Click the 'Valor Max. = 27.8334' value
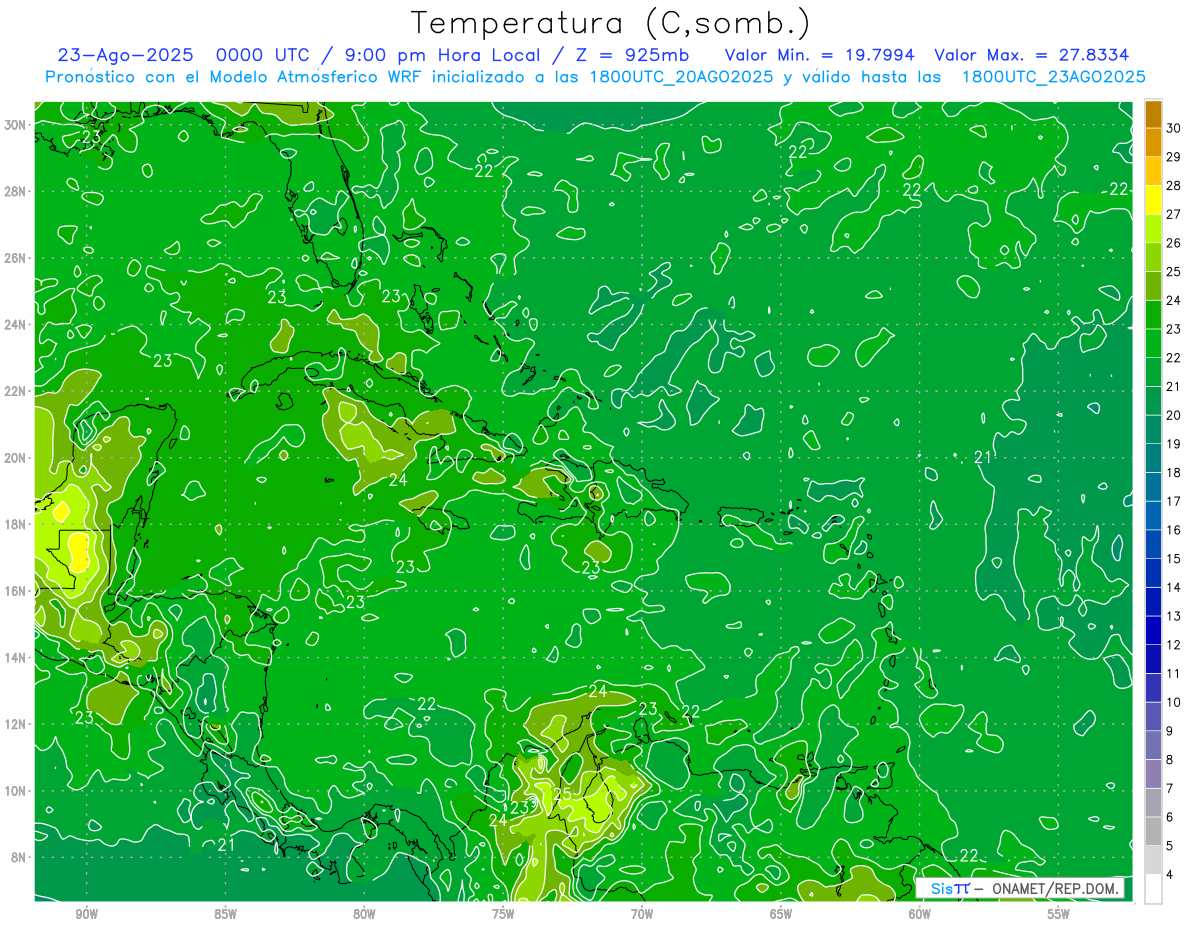 [1033, 55]
